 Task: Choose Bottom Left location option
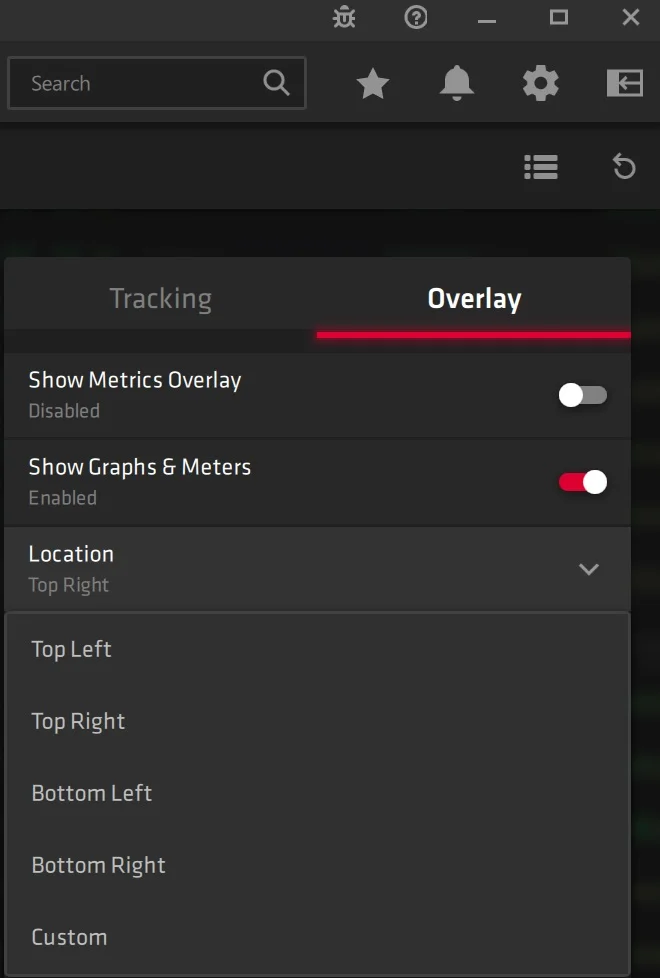pos(317,793)
